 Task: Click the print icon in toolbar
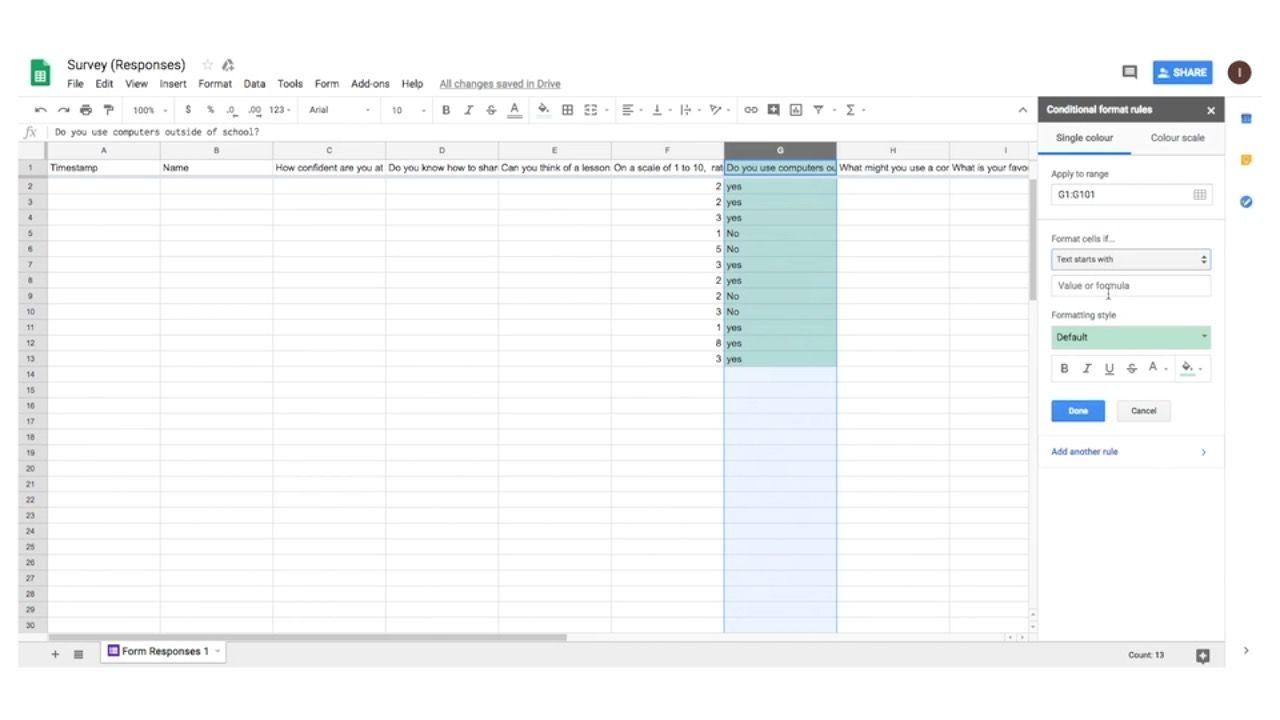pyautogui.click(x=86, y=110)
